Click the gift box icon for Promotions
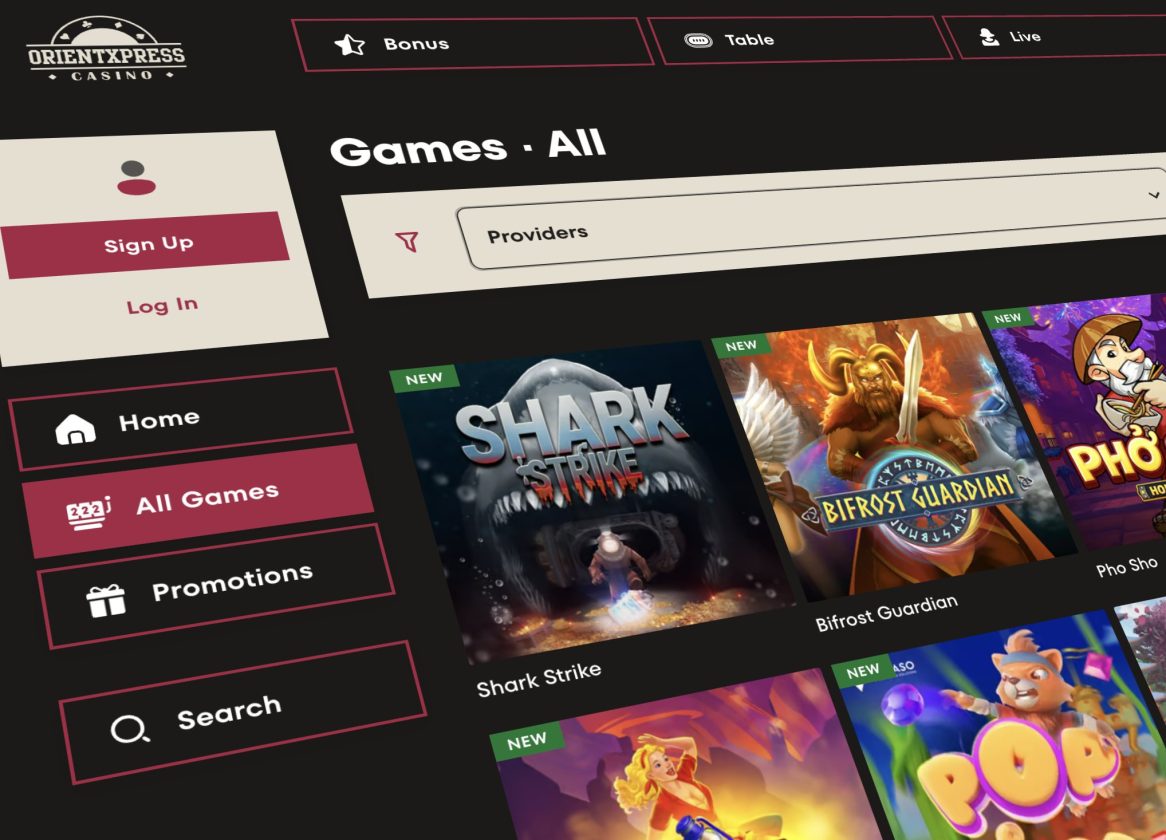1166x840 pixels. 106,601
